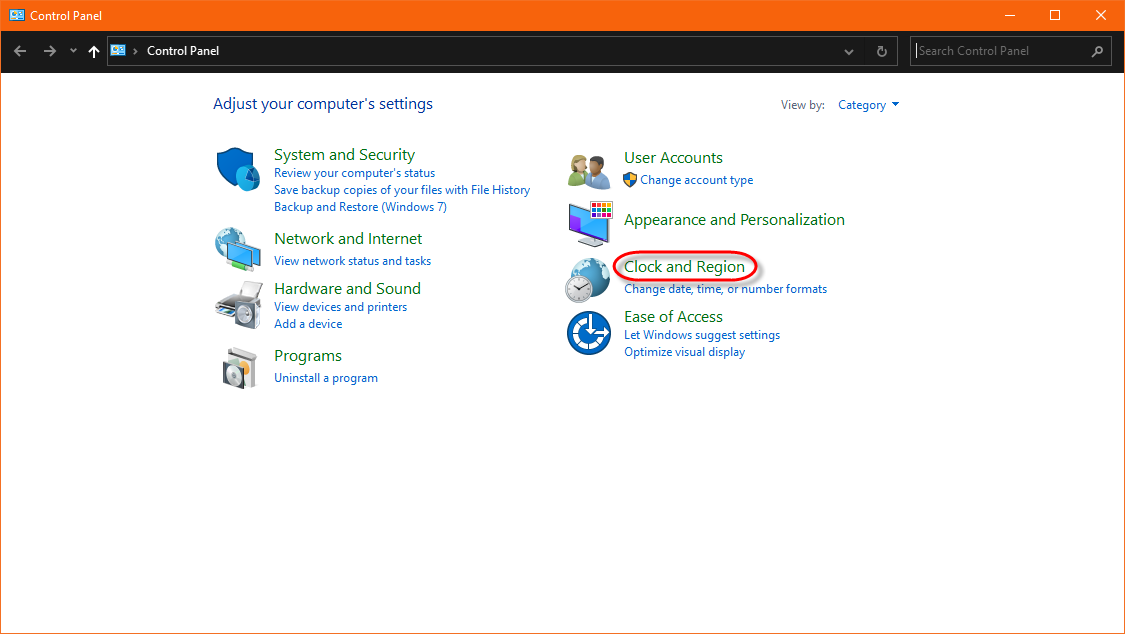1125x634 pixels.
Task: Click the Control Panel title bar icon
Action: (17, 15)
